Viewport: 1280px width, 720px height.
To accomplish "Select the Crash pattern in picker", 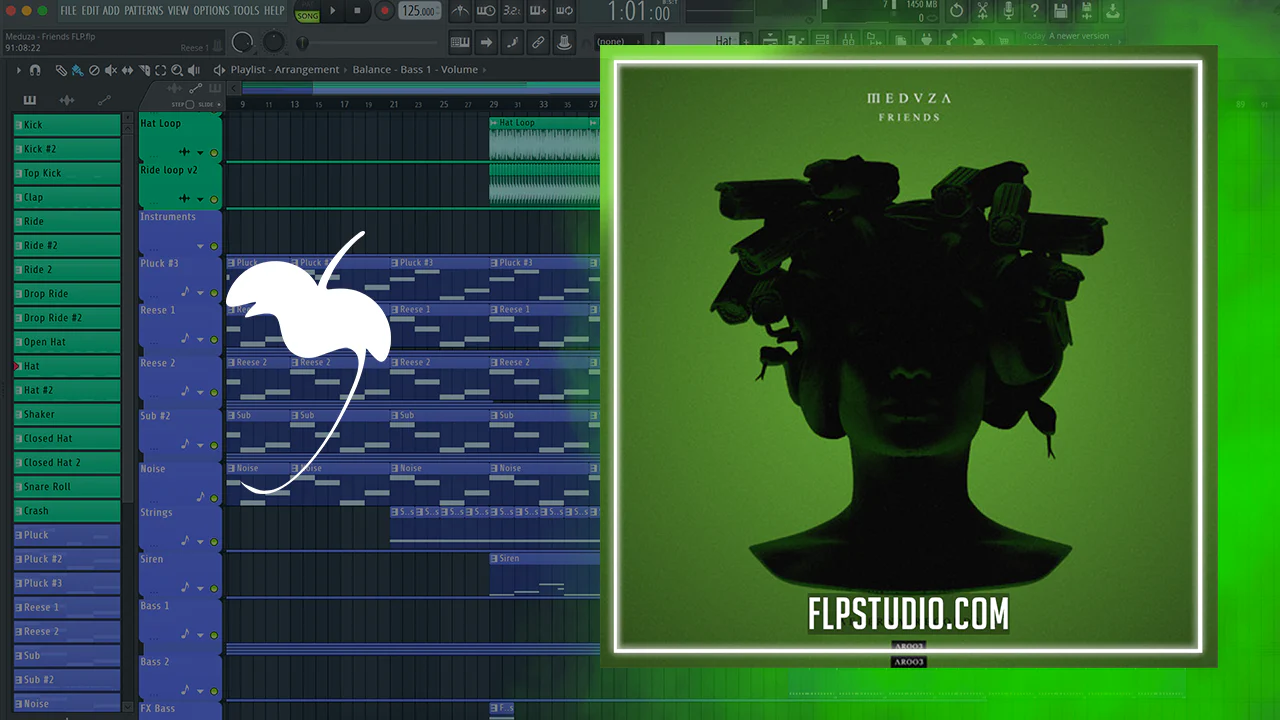I will (67, 511).
